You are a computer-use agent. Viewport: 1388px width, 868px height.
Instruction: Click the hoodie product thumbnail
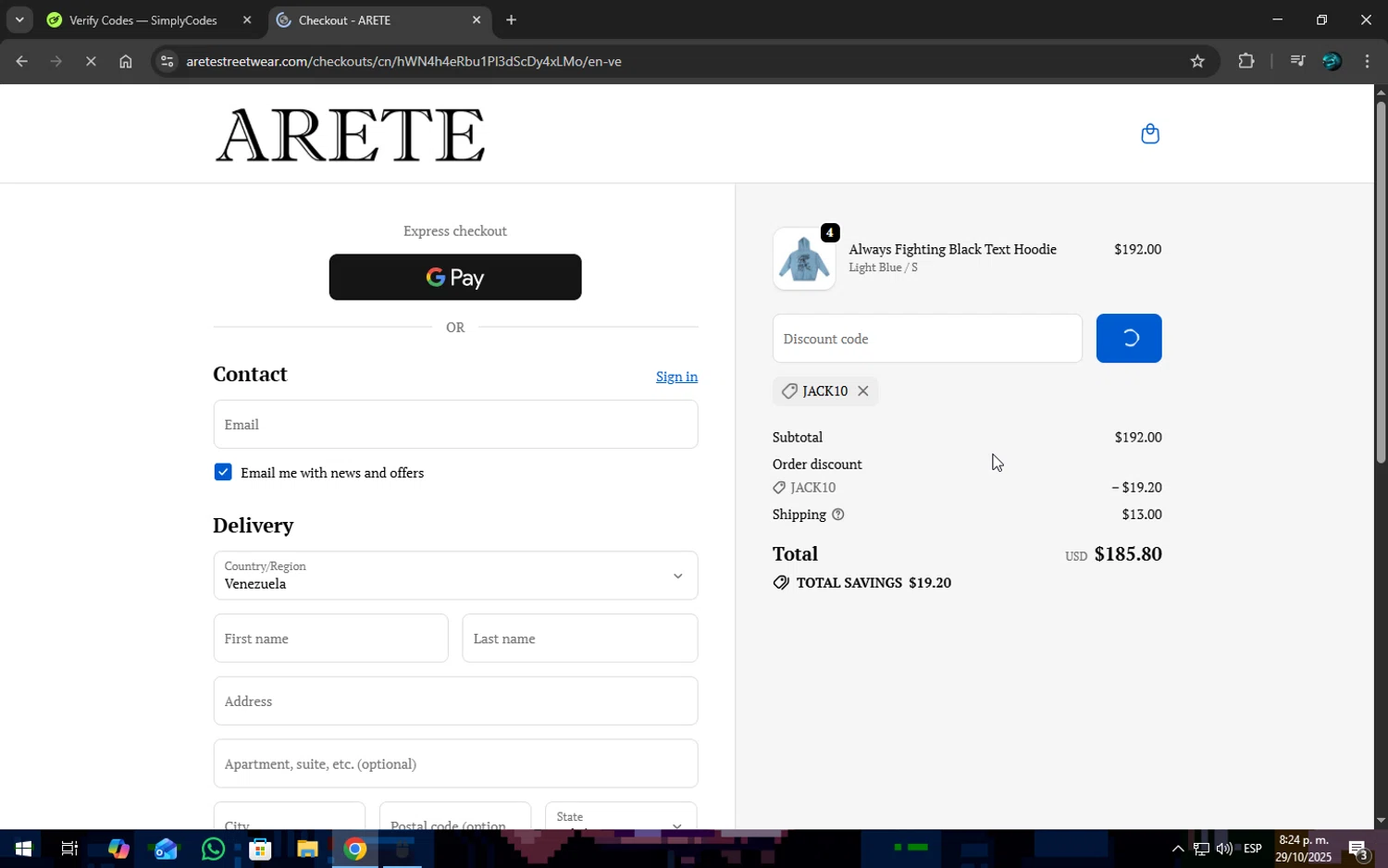pyautogui.click(x=804, y=259)
